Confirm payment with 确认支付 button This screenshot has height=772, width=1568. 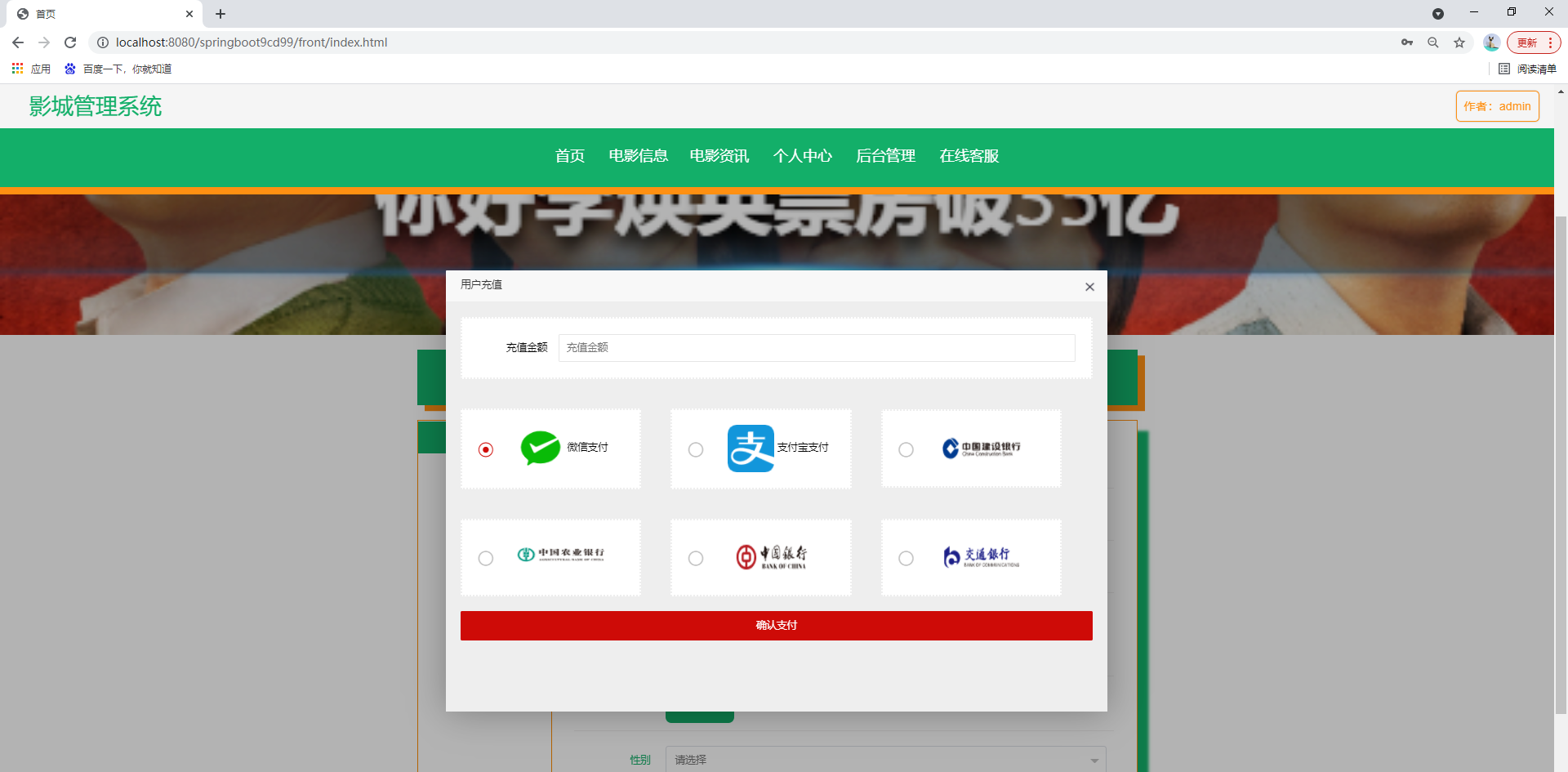tap(777, 626)
